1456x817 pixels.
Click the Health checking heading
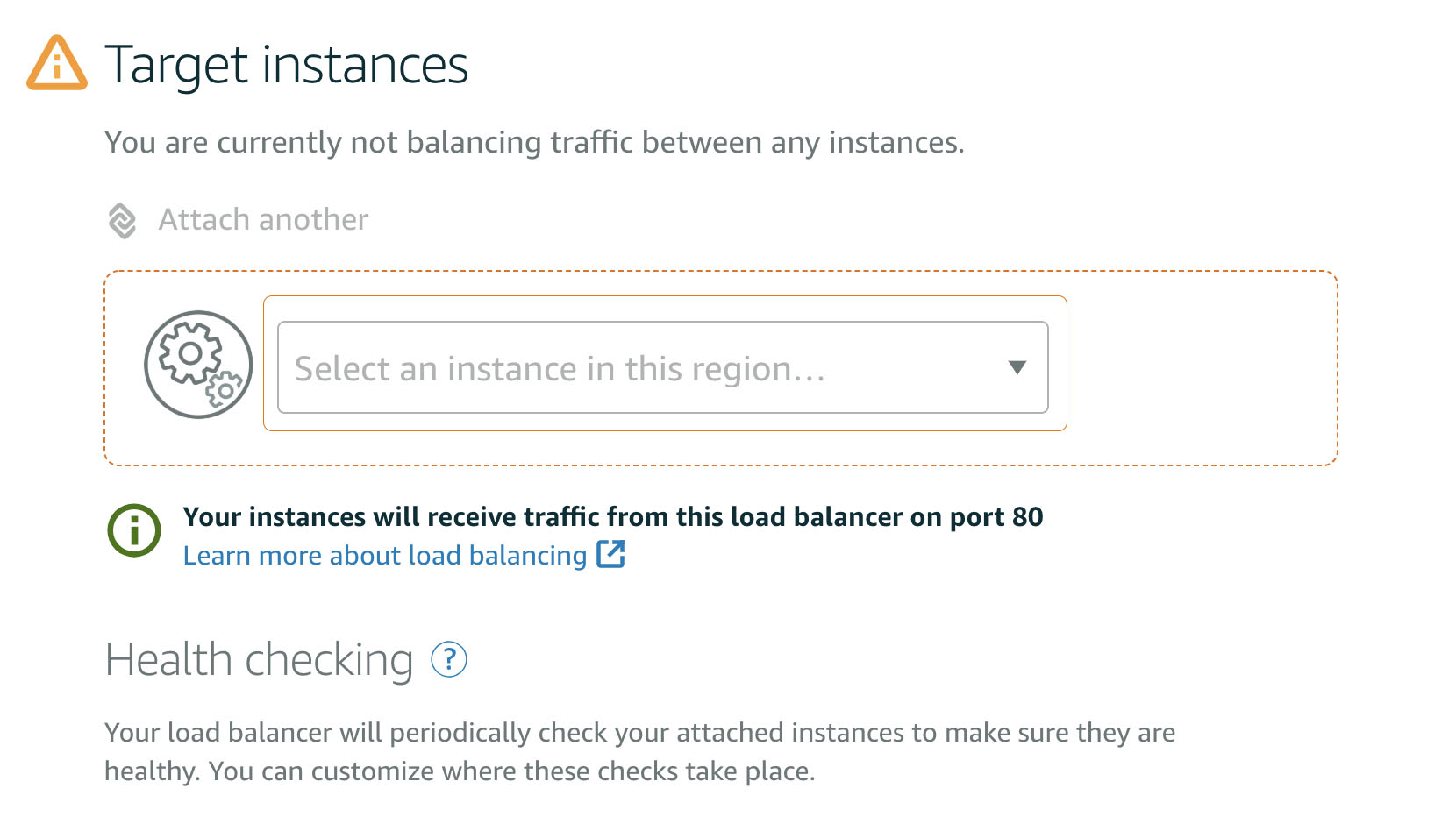(x=259, y=659)
